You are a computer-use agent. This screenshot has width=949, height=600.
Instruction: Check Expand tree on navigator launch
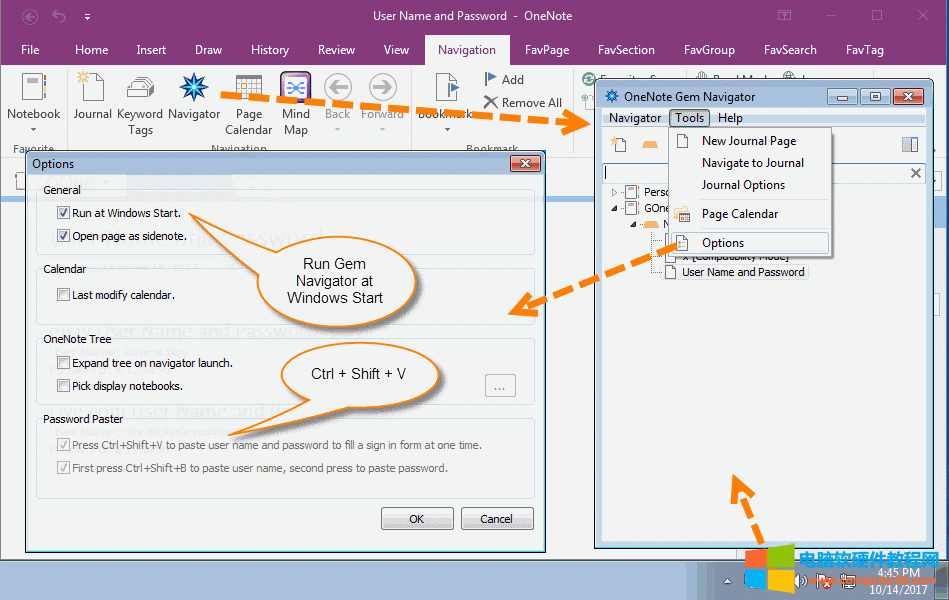64,363
